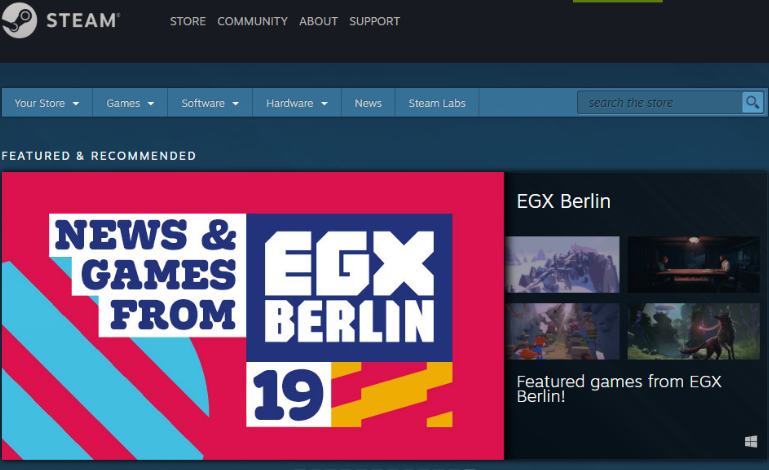This screenshot has height=470, width=769.
Task: Click the STEAM wordmark text
Action: [x=83, y=21]
